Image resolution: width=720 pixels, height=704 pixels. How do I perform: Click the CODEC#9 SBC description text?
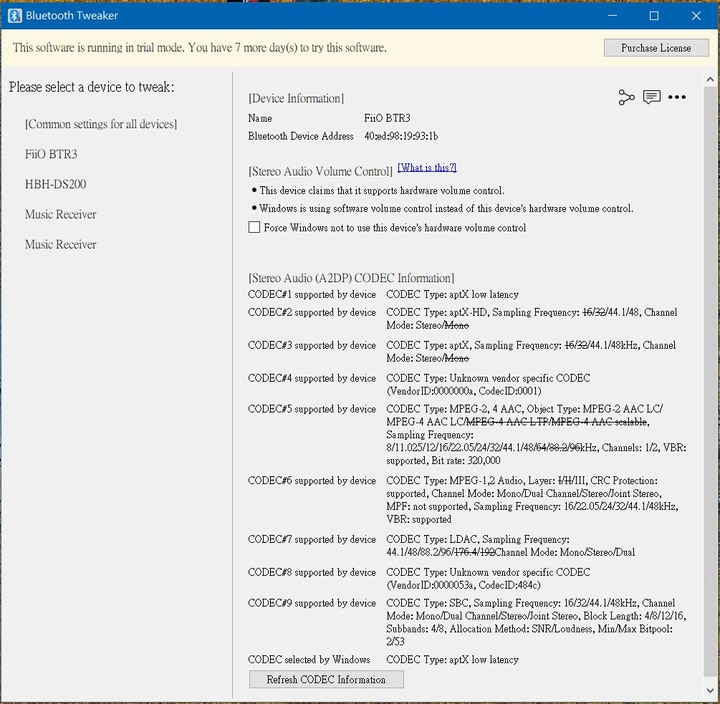click(x=536, y=622)
